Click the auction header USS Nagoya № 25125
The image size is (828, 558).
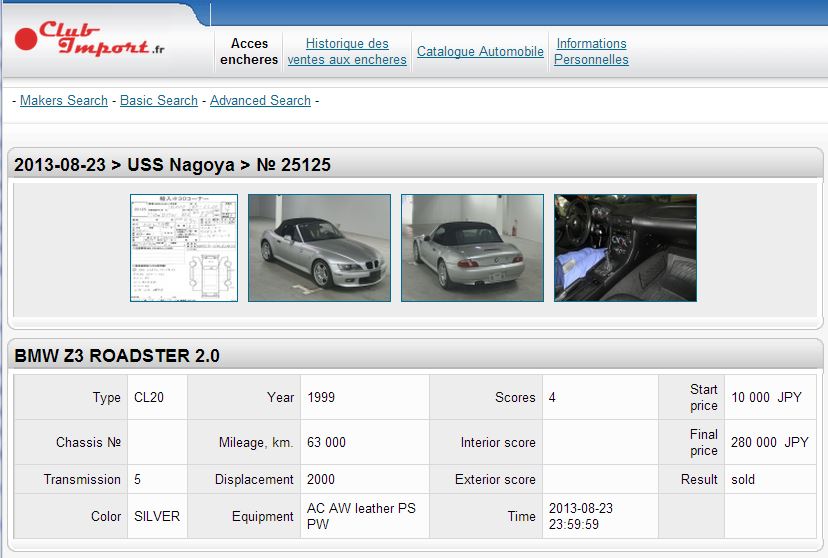(x=172, y=165)
